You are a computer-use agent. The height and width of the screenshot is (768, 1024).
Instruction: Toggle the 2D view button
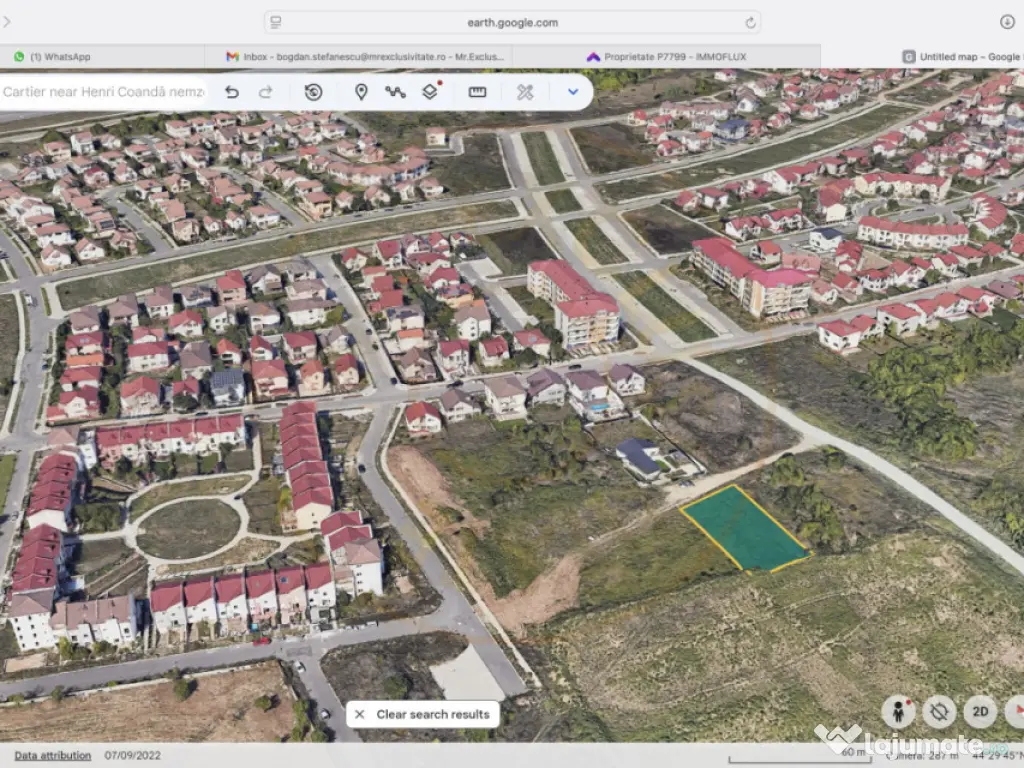[980, 711]
